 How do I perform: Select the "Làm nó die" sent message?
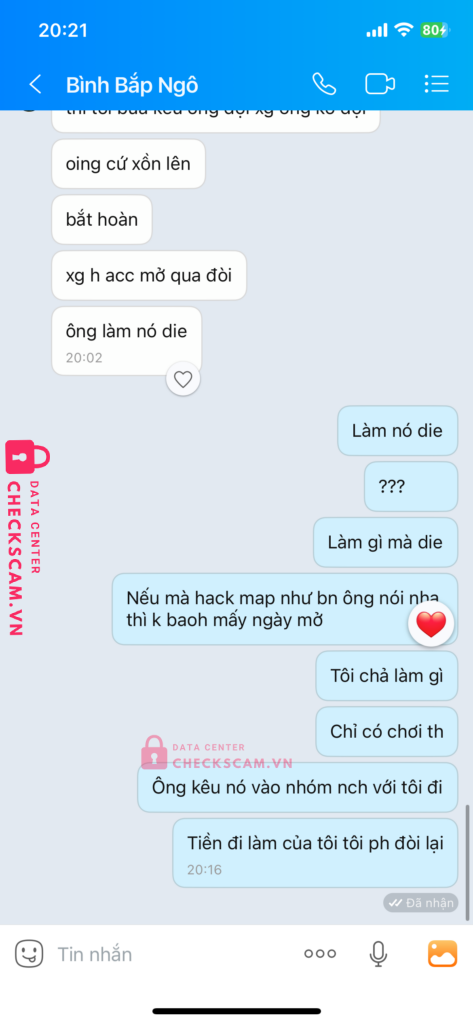click(x=397, y=431)
